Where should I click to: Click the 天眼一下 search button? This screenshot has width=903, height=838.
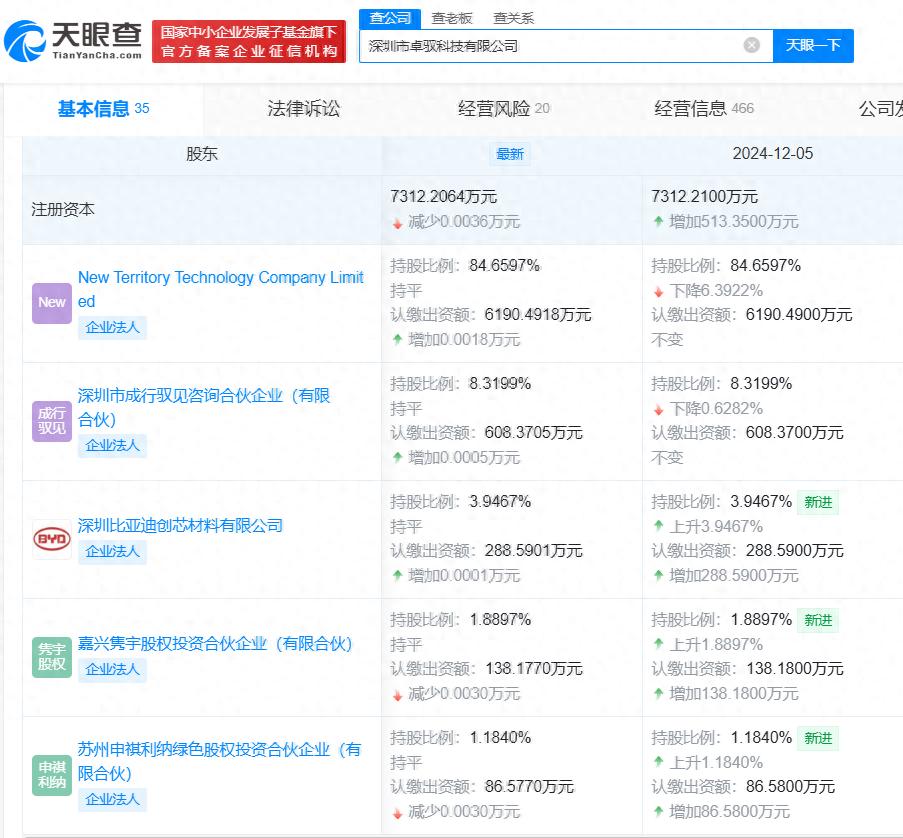pyautogui.click(x=813, y=45)
